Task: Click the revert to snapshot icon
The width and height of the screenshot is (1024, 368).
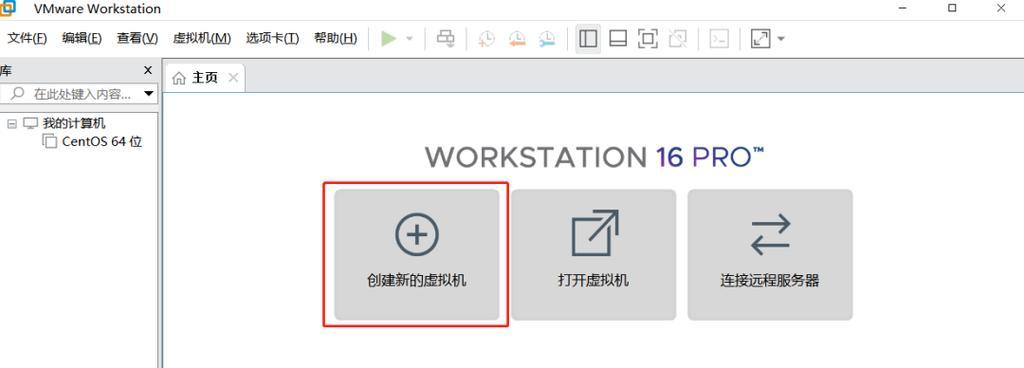Action: (x=517, y=38)
